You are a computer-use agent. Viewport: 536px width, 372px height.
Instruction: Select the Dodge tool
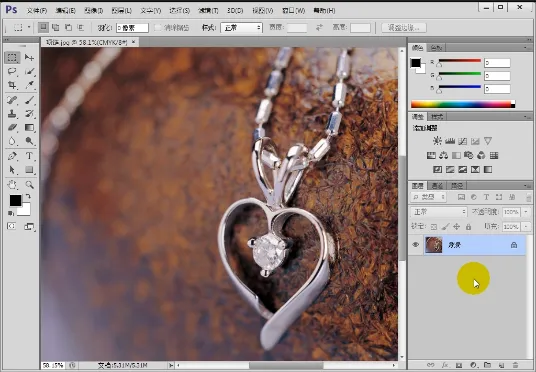click(x=29, y=141)
